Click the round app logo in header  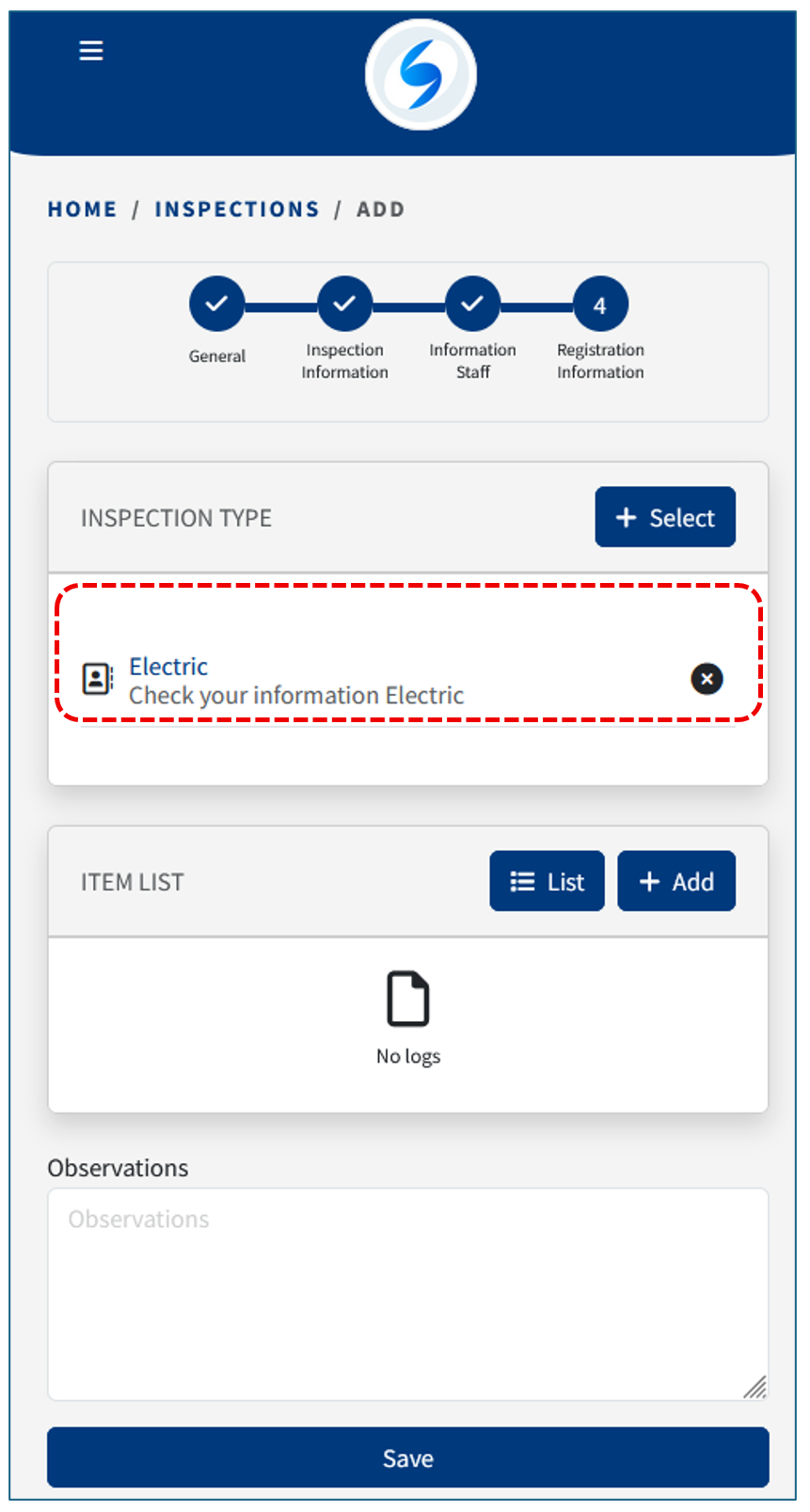point(421,74)
